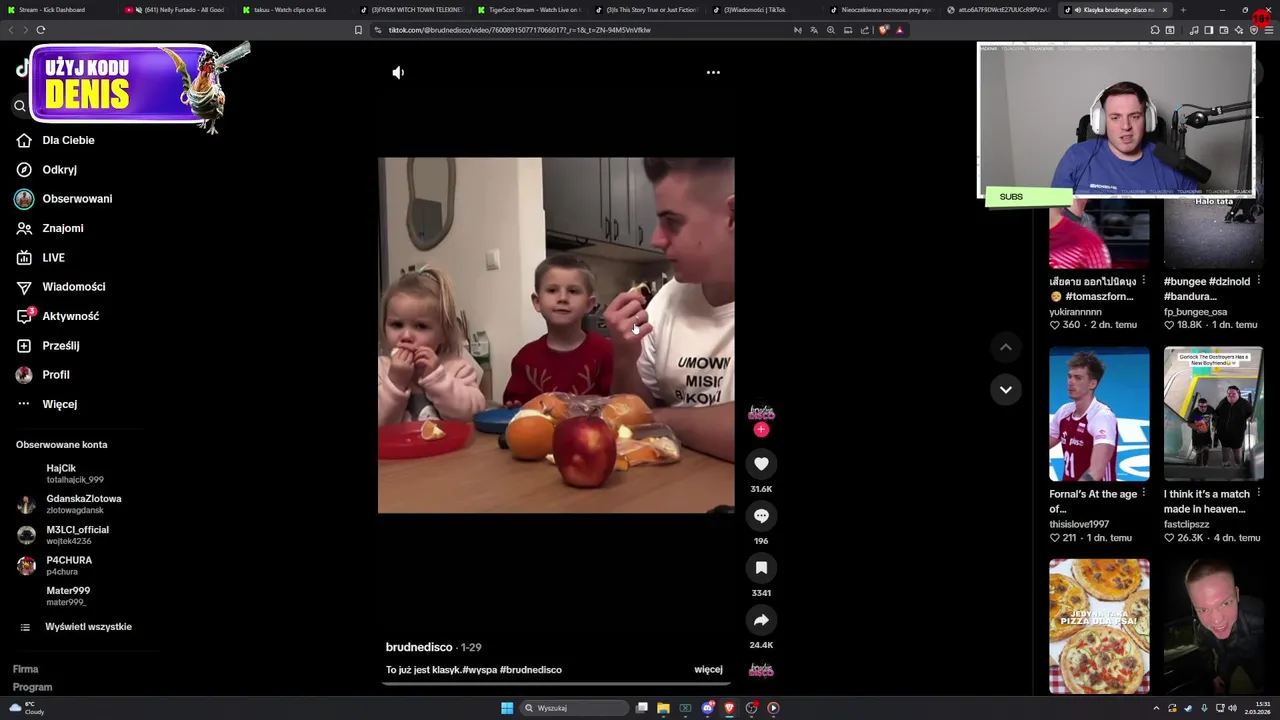
Task: Open more options on the #bungee #dzinold video card
Action: pos(1257,281)
